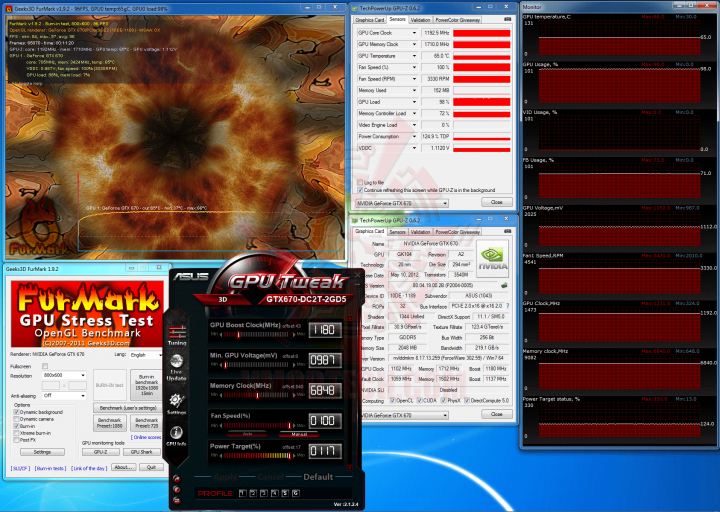The width and height of the screenshot is (720, 512).
Task: Click the right arrow of Memory Clock slider
Action: [294, 395]
